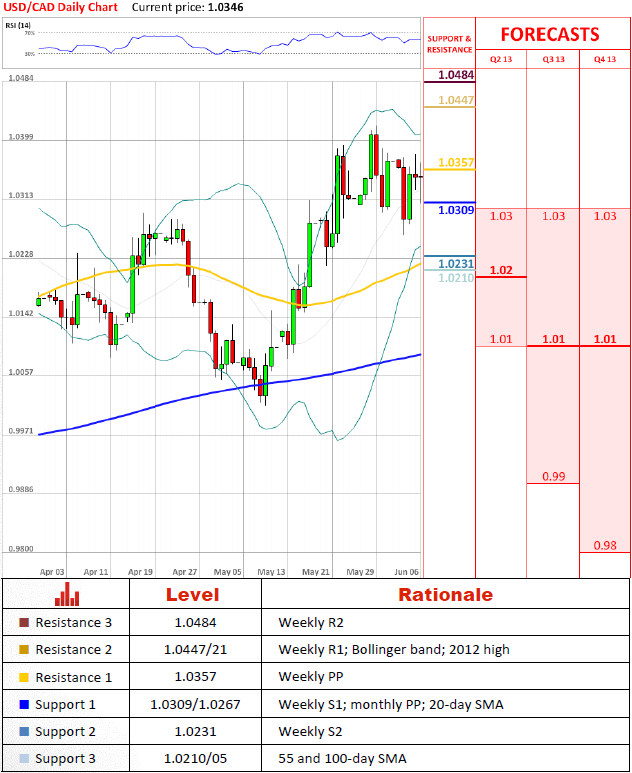
Task: Click the 'Jun 06' date axis label
Action: click(406, 572)
